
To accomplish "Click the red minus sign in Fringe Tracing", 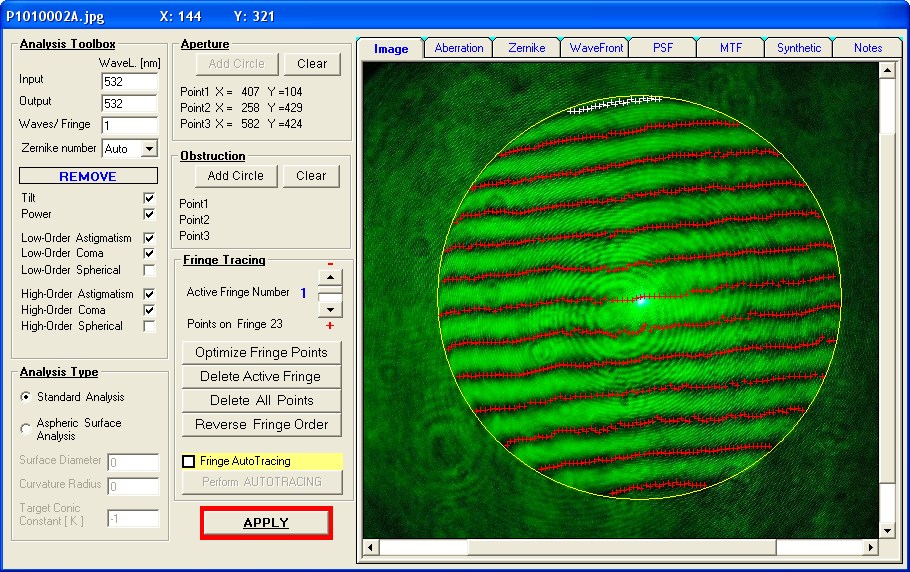I will click(330, 264).
